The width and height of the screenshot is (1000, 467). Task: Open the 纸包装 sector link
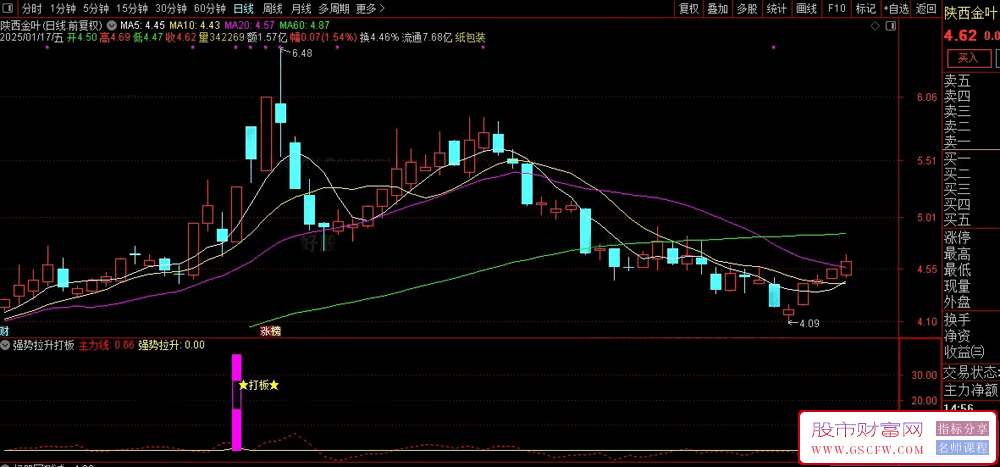pos(470,38)
